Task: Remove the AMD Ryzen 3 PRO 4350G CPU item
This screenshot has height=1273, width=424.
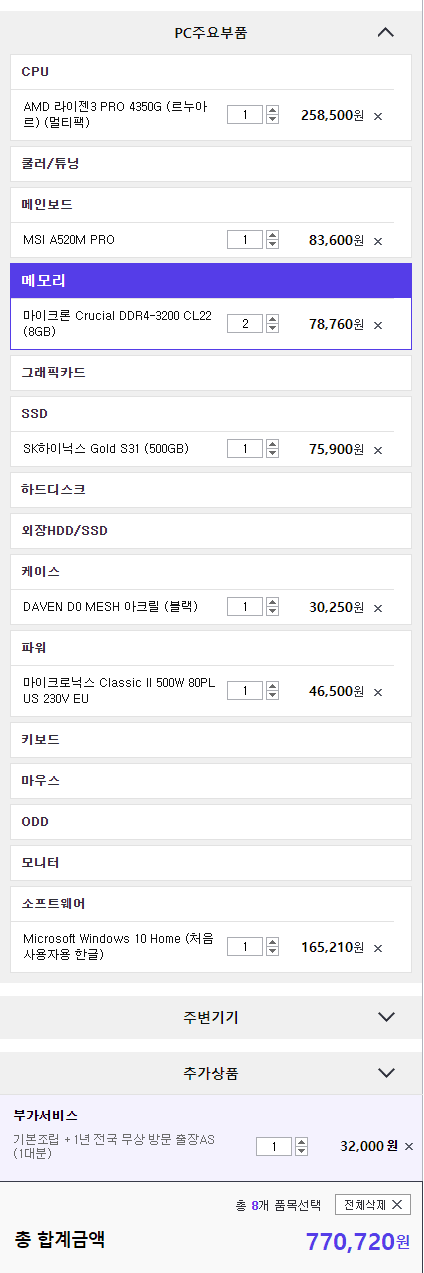Action: click(378, 116)
